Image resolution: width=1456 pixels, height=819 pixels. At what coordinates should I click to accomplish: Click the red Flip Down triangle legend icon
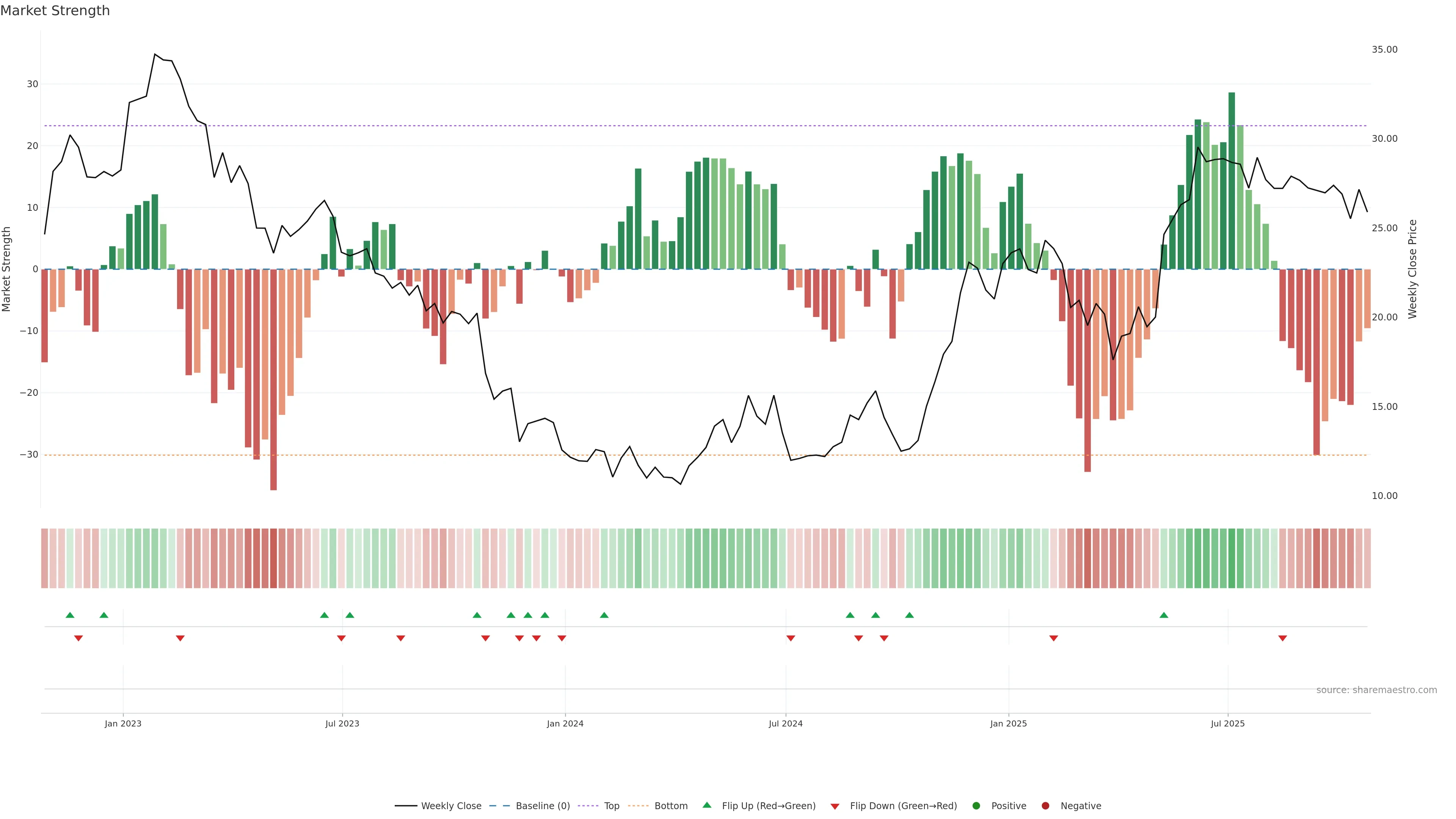(x=835, y=806)
